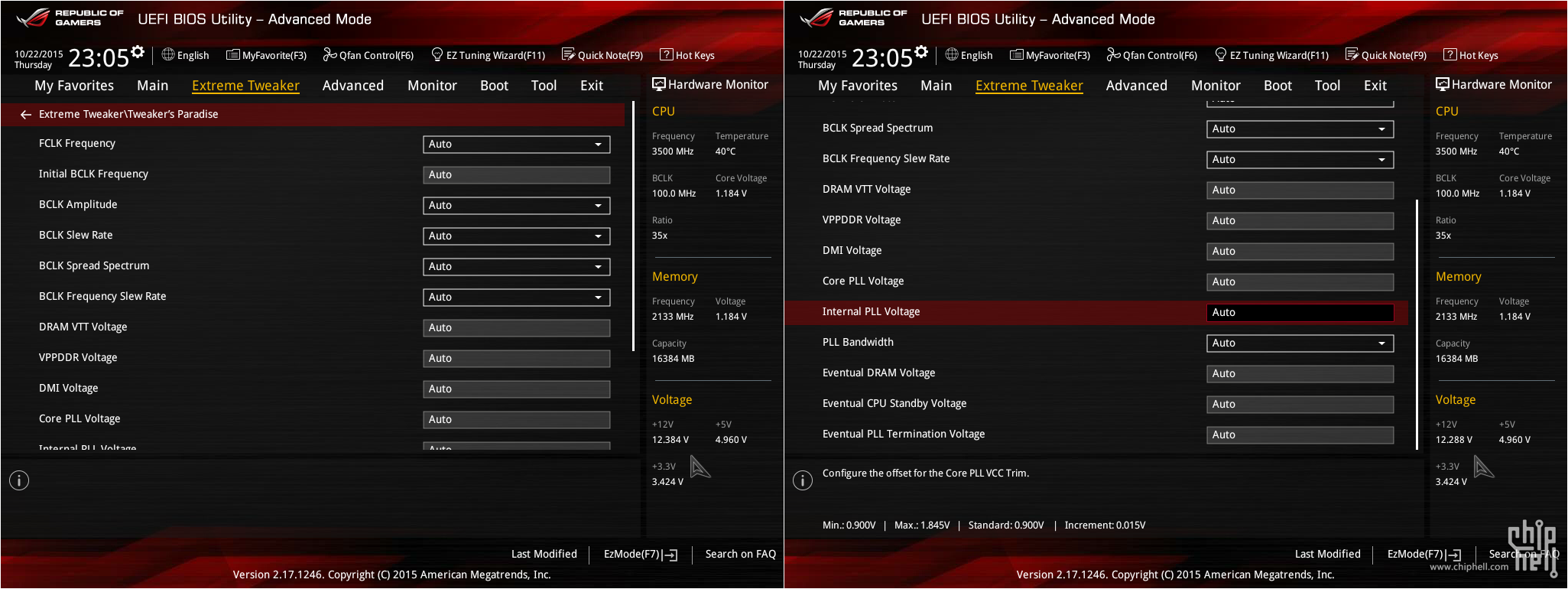Screen dimensions: 1568x589
Task: Click DMI Voltage field in right window
Action: 1300,251
